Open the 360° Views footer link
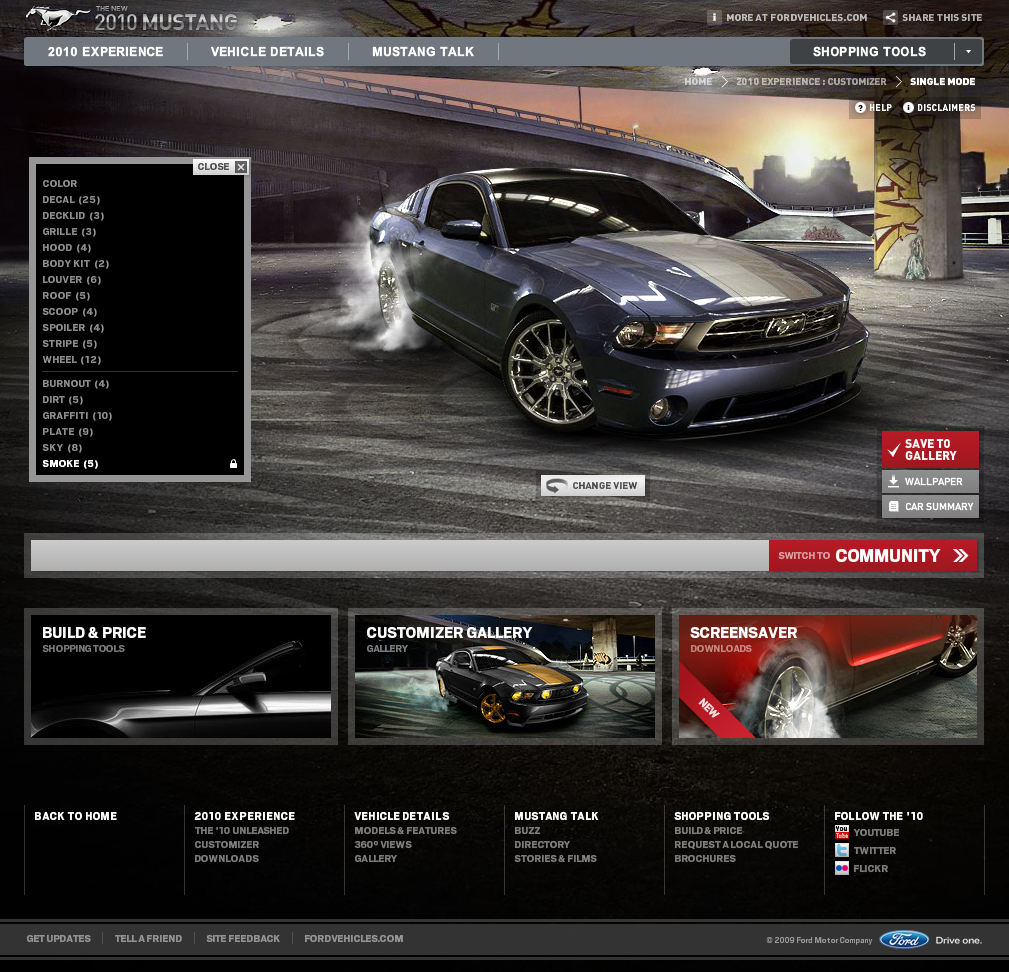This screenshot has width=1009, height=972. [383, 845]
